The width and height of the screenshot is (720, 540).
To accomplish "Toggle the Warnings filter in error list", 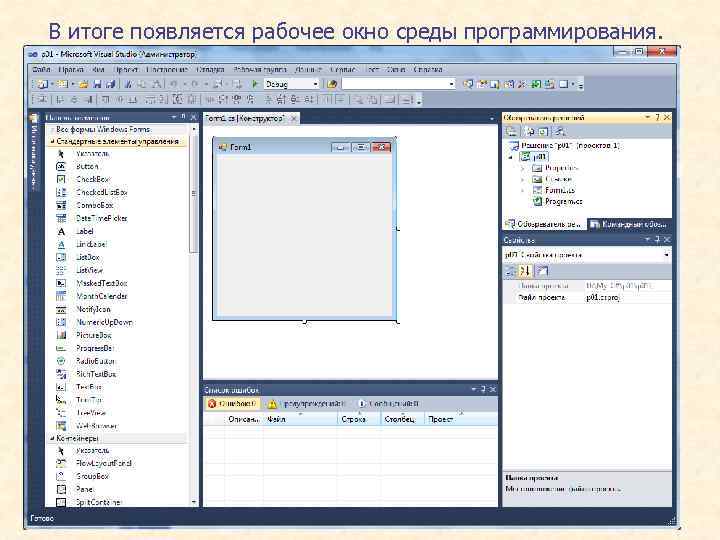I will pos(307,404).
